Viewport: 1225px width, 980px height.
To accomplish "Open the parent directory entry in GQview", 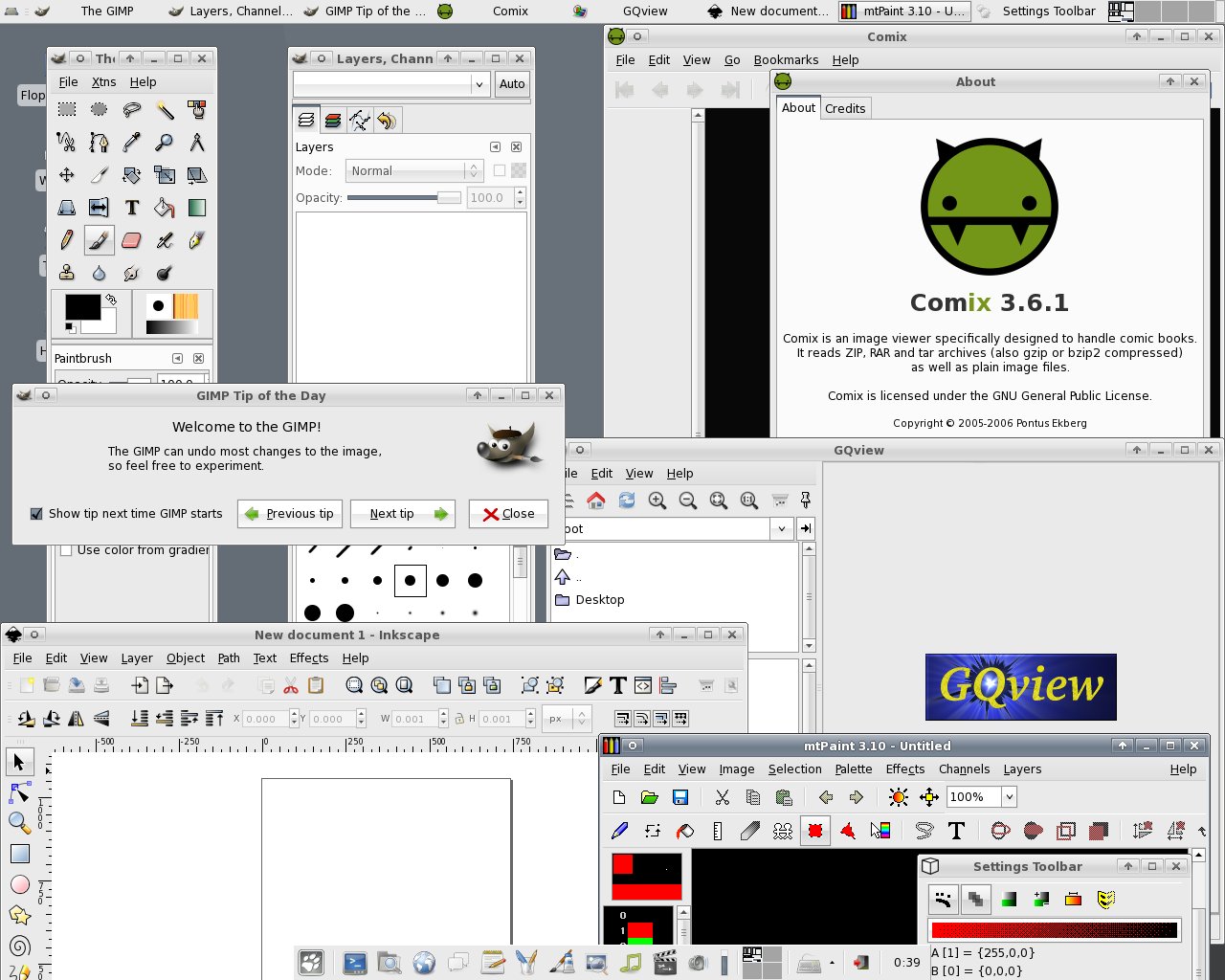I will pos(568,577).
